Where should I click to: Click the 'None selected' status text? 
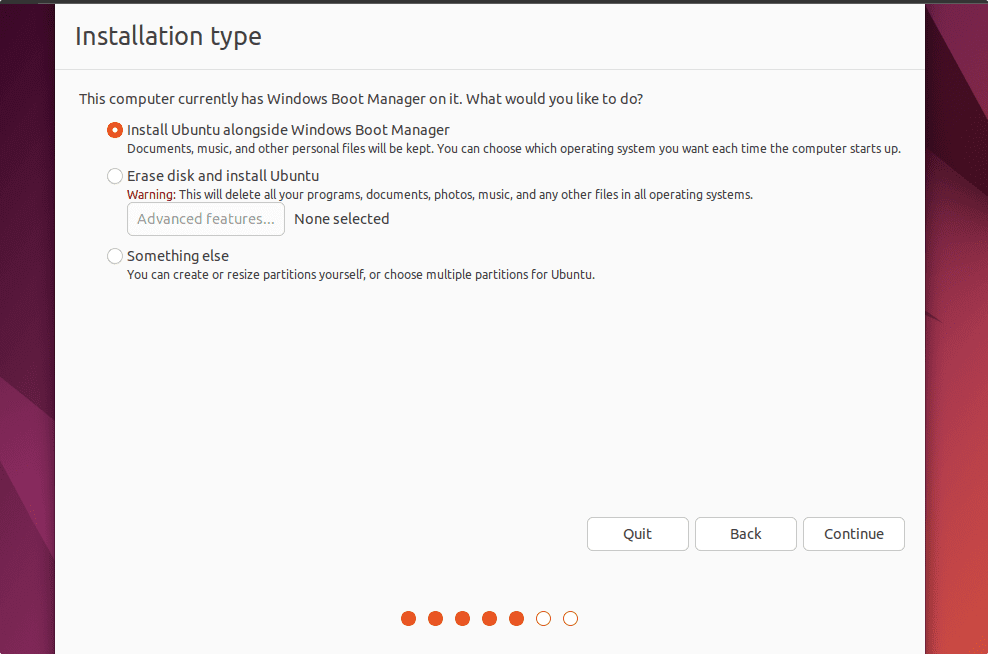point(342,219)
